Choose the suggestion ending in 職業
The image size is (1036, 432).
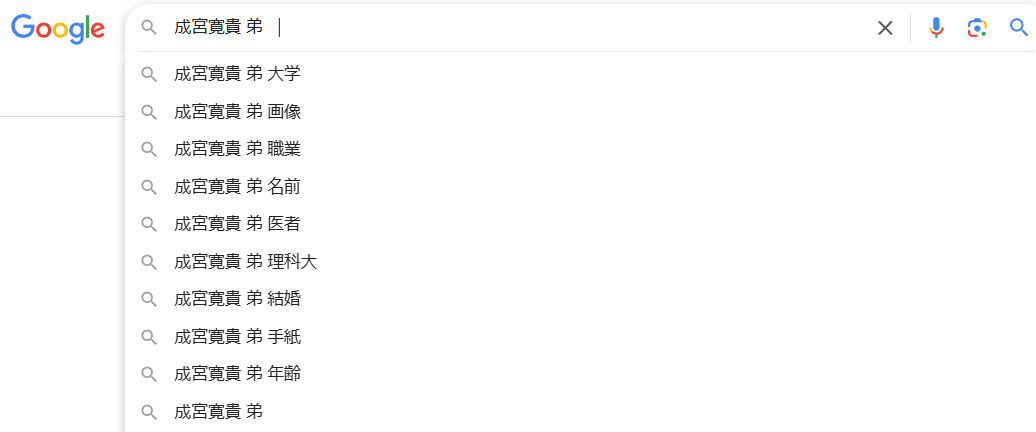pyautogui.click(x=580, y=150)
